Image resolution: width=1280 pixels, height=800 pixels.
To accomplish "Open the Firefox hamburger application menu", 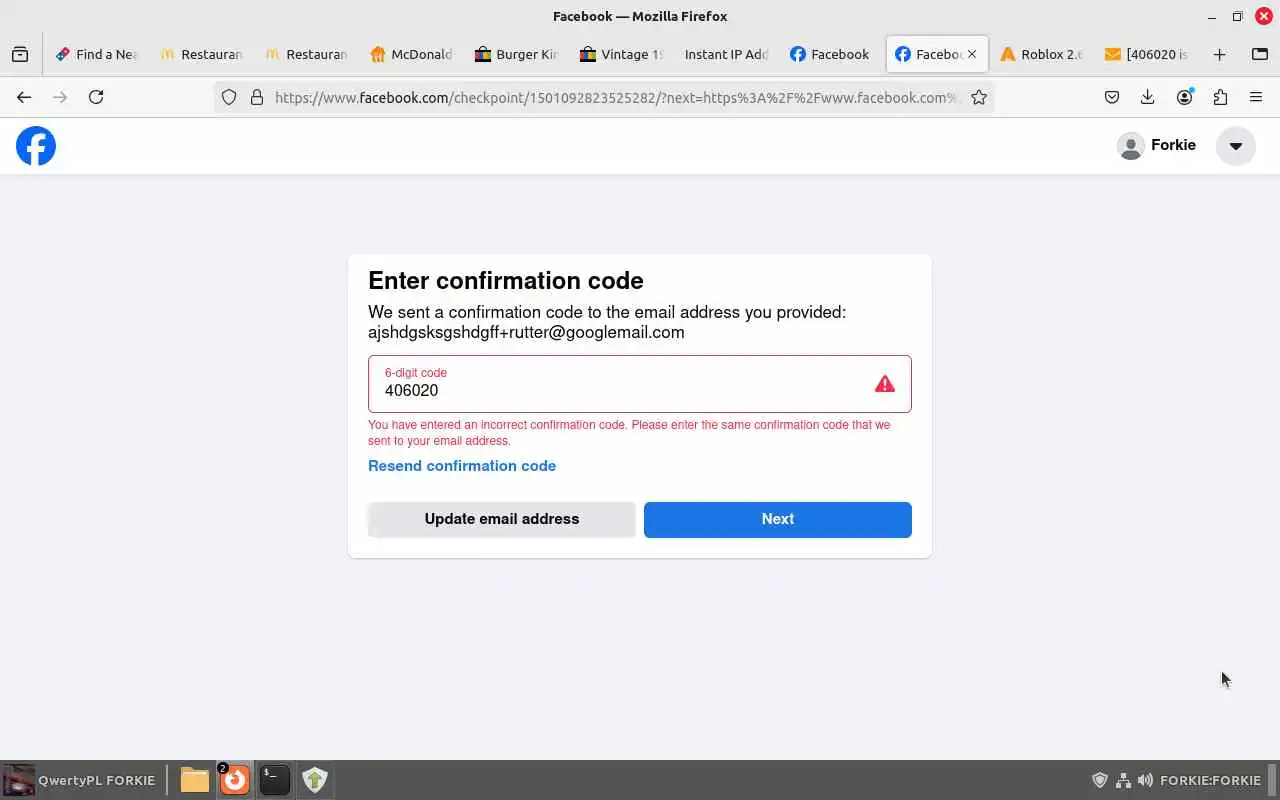I will point(1256,97).
